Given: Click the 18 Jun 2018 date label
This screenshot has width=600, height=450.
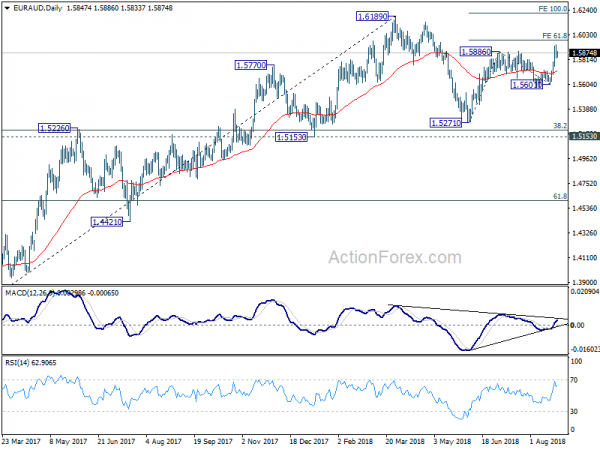Looking at the screenshot, I should [x=501, y=442].
